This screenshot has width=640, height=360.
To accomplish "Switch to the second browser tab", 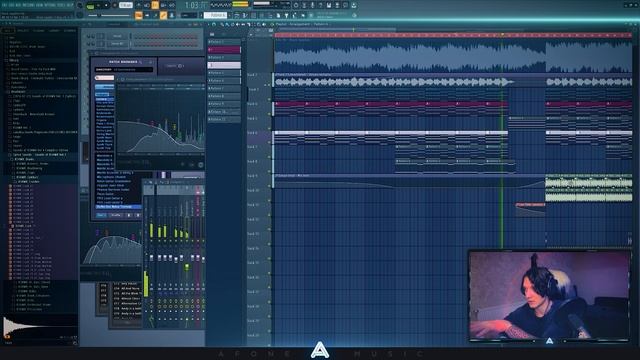I will pos(23,31).
